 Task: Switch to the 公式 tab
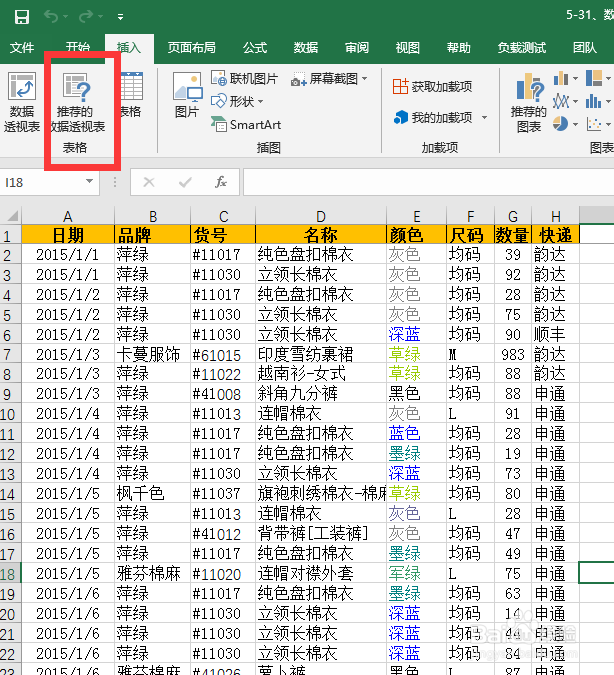click(x=255, y=47)
